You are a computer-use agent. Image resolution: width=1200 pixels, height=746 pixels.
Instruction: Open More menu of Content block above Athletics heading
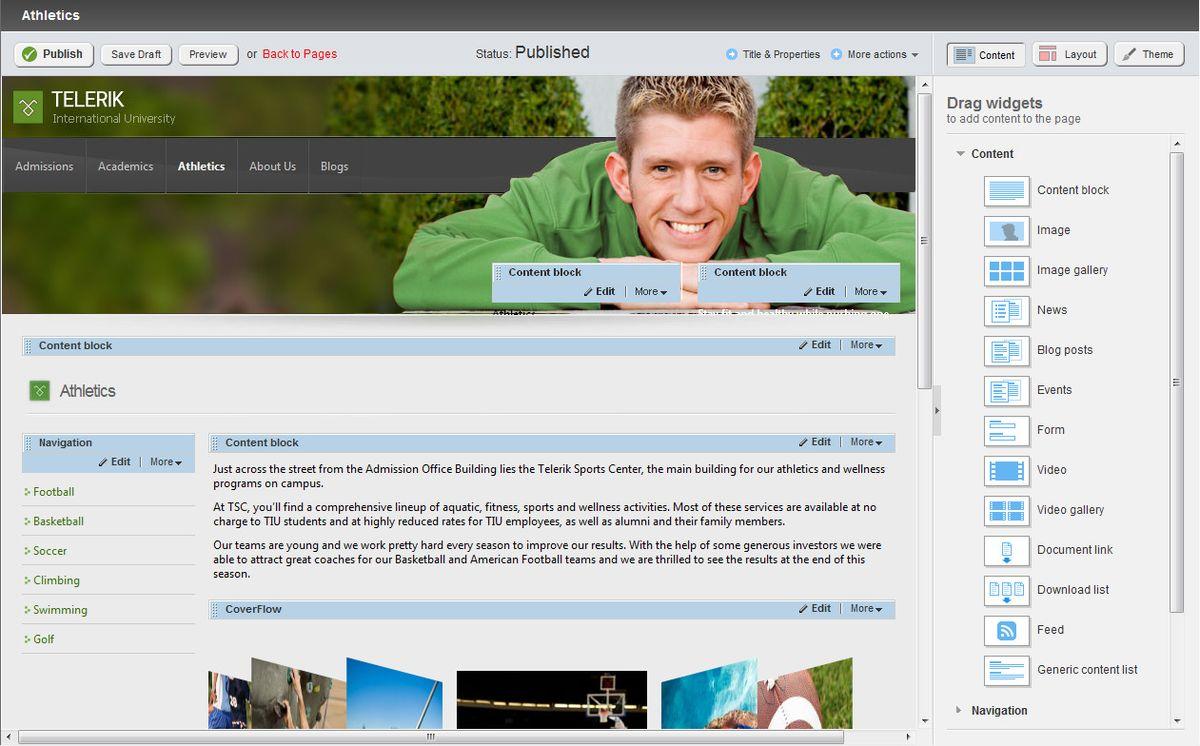(866, 345)
